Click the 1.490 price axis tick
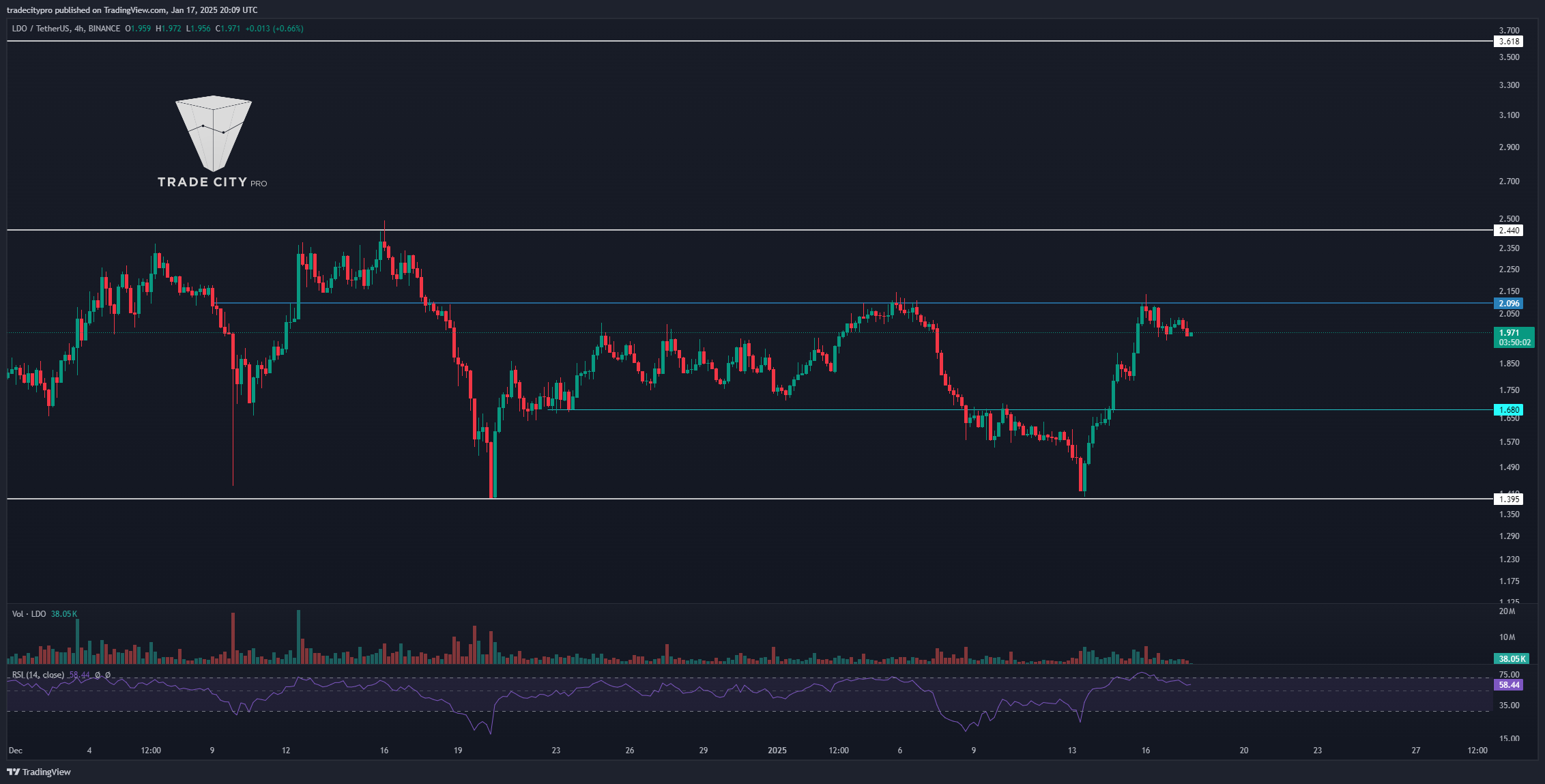 click(1509, 467)
